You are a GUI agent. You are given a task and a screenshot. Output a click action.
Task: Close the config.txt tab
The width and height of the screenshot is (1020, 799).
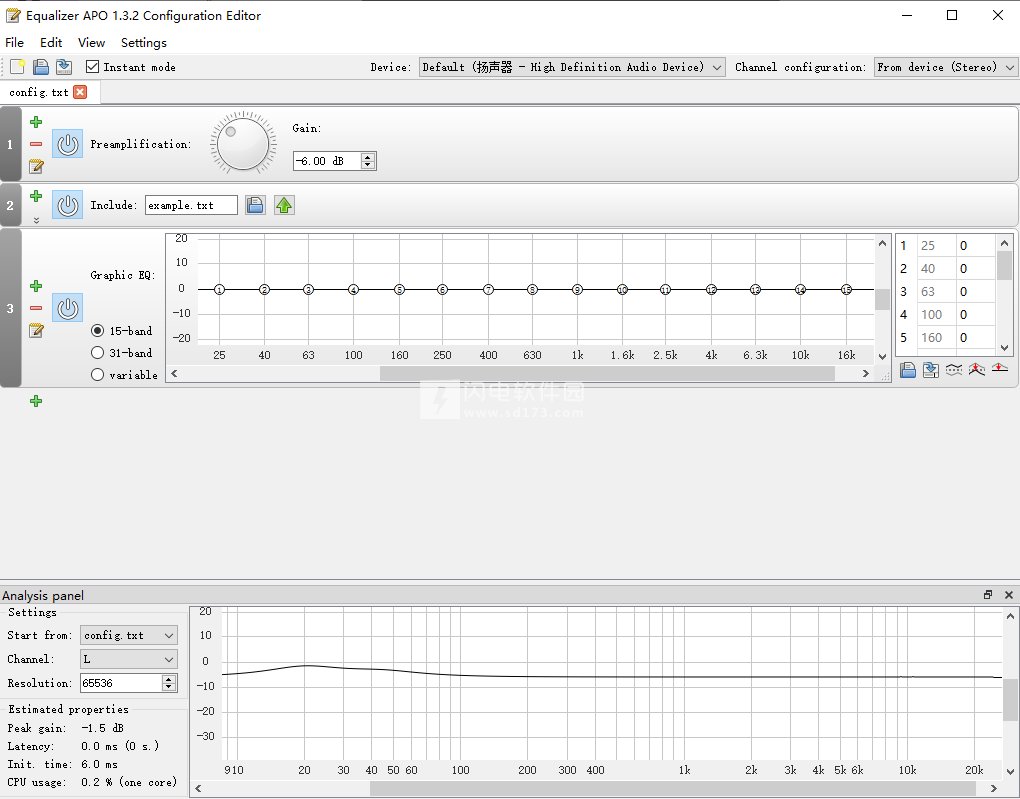point(80,92)
